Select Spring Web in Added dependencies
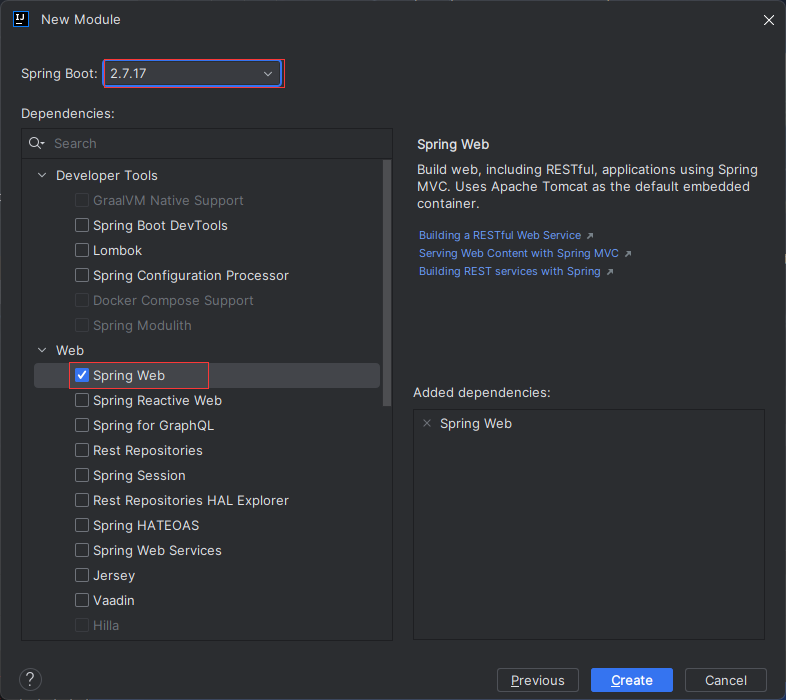This screenshot has height=700, width=786. (476, 424)
